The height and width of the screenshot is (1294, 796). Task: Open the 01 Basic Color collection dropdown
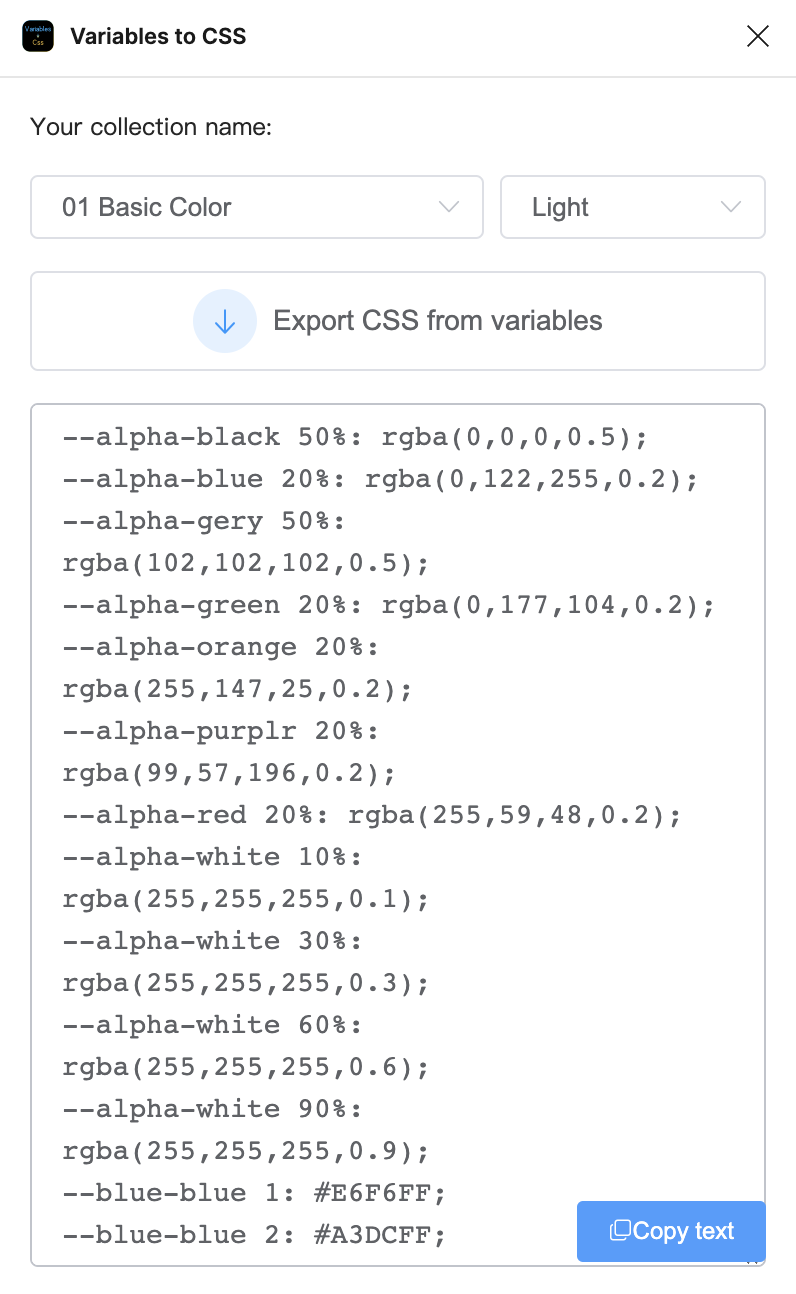(x=256, y=207)
